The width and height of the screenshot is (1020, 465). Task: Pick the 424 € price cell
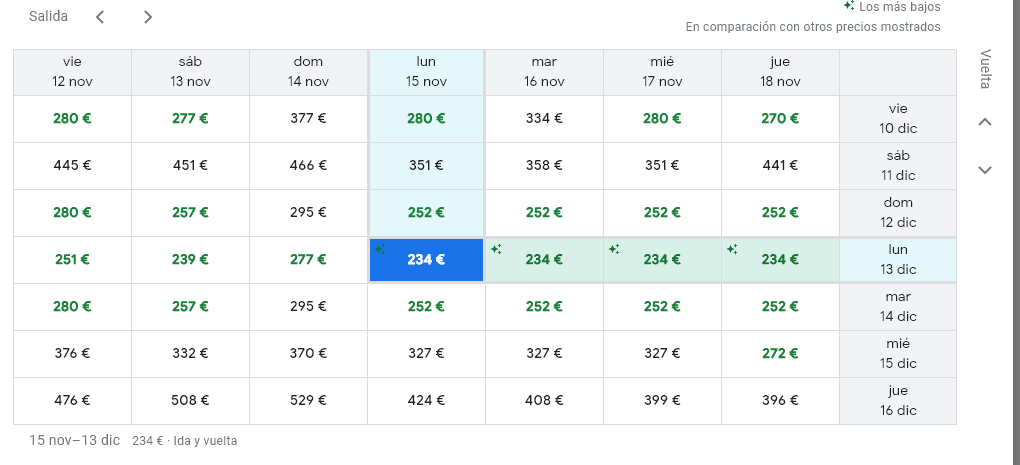click(426, 401)
